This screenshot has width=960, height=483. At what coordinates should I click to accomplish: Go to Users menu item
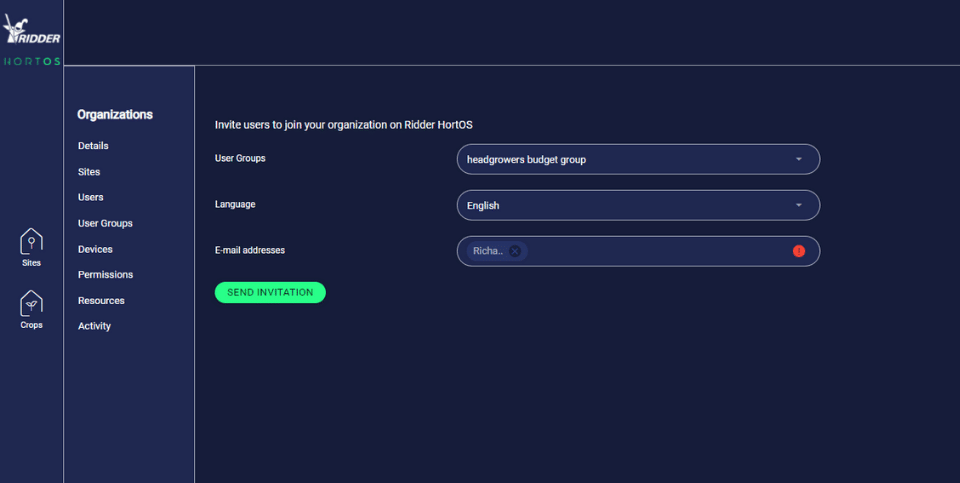(91, 197)
